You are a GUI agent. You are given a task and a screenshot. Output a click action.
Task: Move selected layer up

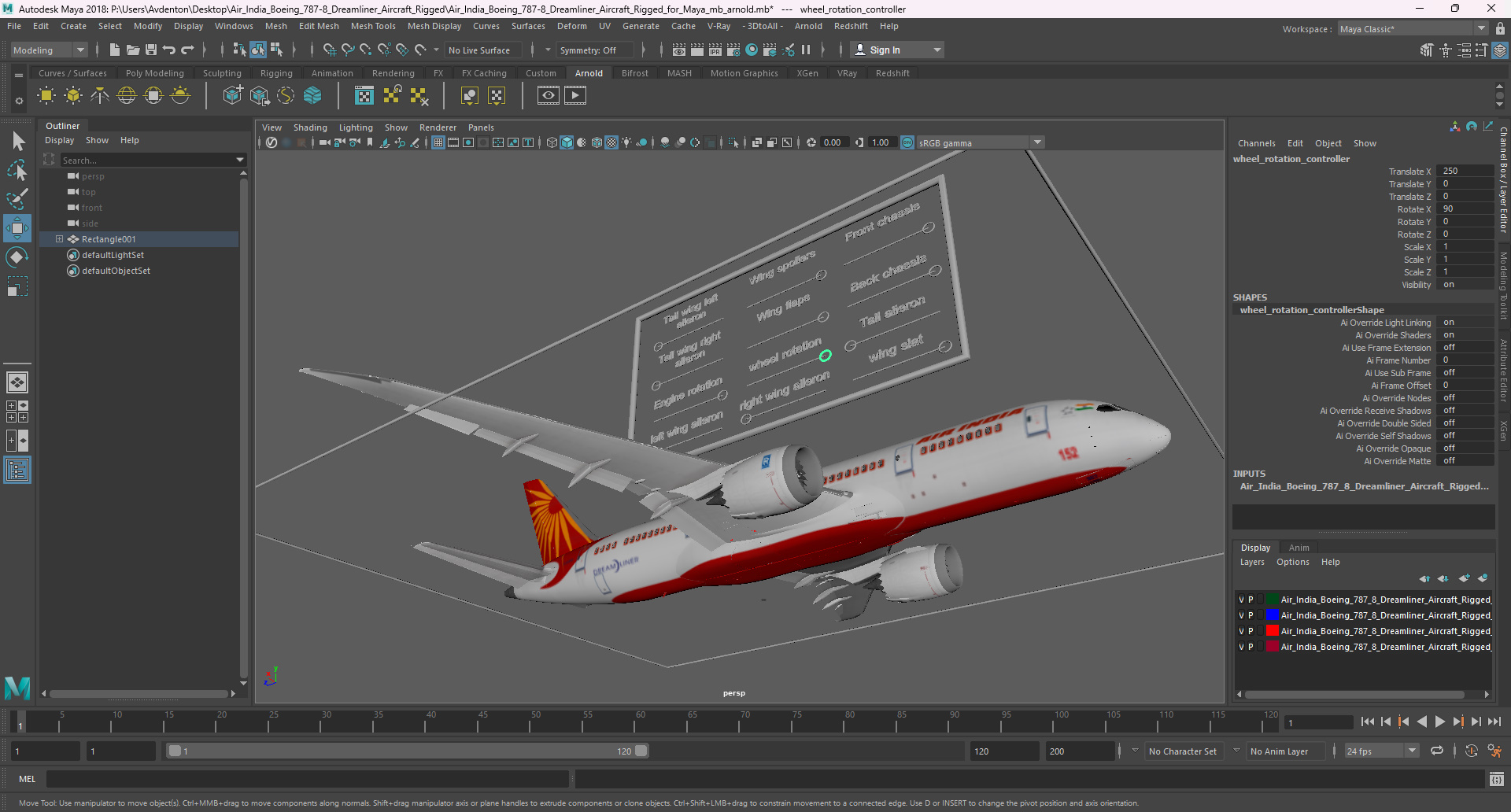tap(1424, 578)
